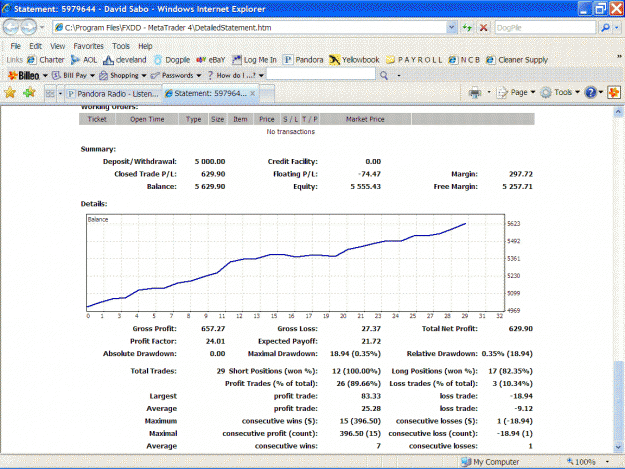Open the Pandora favorites link
This screenshot has width=625, height=469.
[x=303, y=60]
